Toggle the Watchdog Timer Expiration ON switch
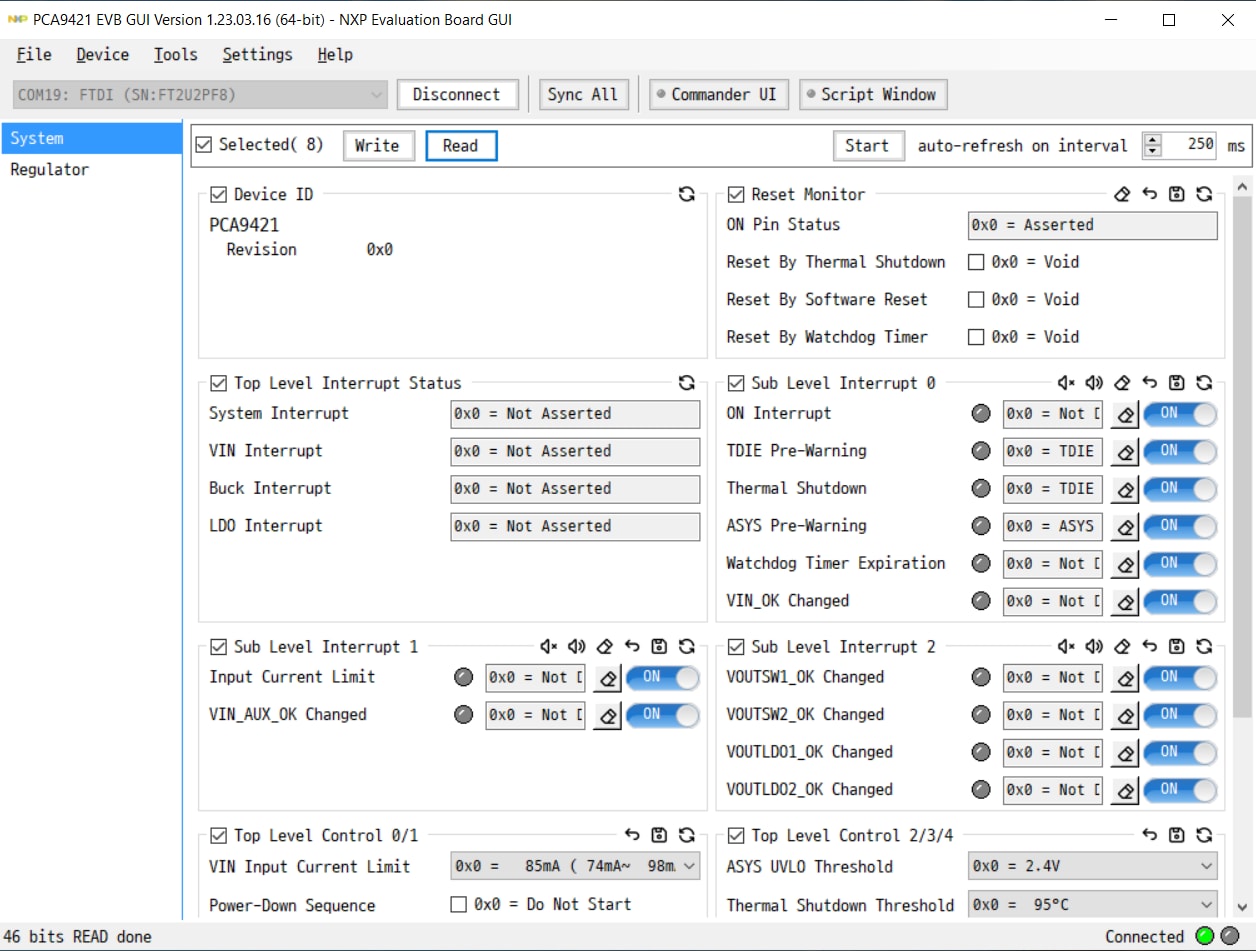Viewport: 1256px width, 951px height. tap(1180, 564)
